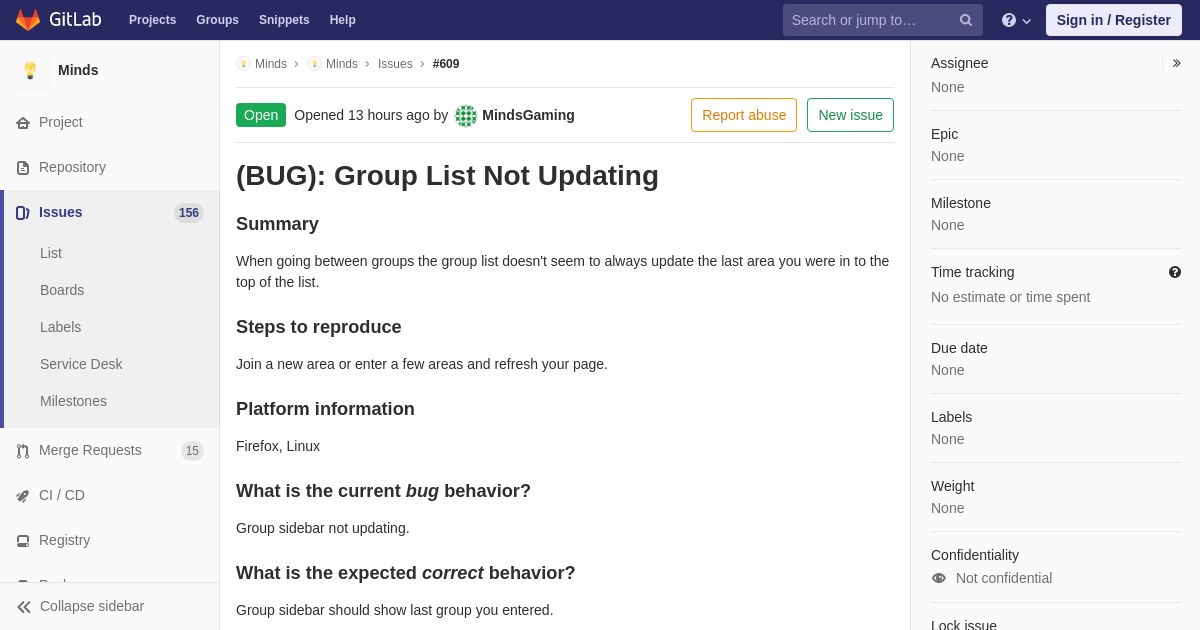Click the Search or jump to field
The image size is (1200, 630).
tap(883, 20)
